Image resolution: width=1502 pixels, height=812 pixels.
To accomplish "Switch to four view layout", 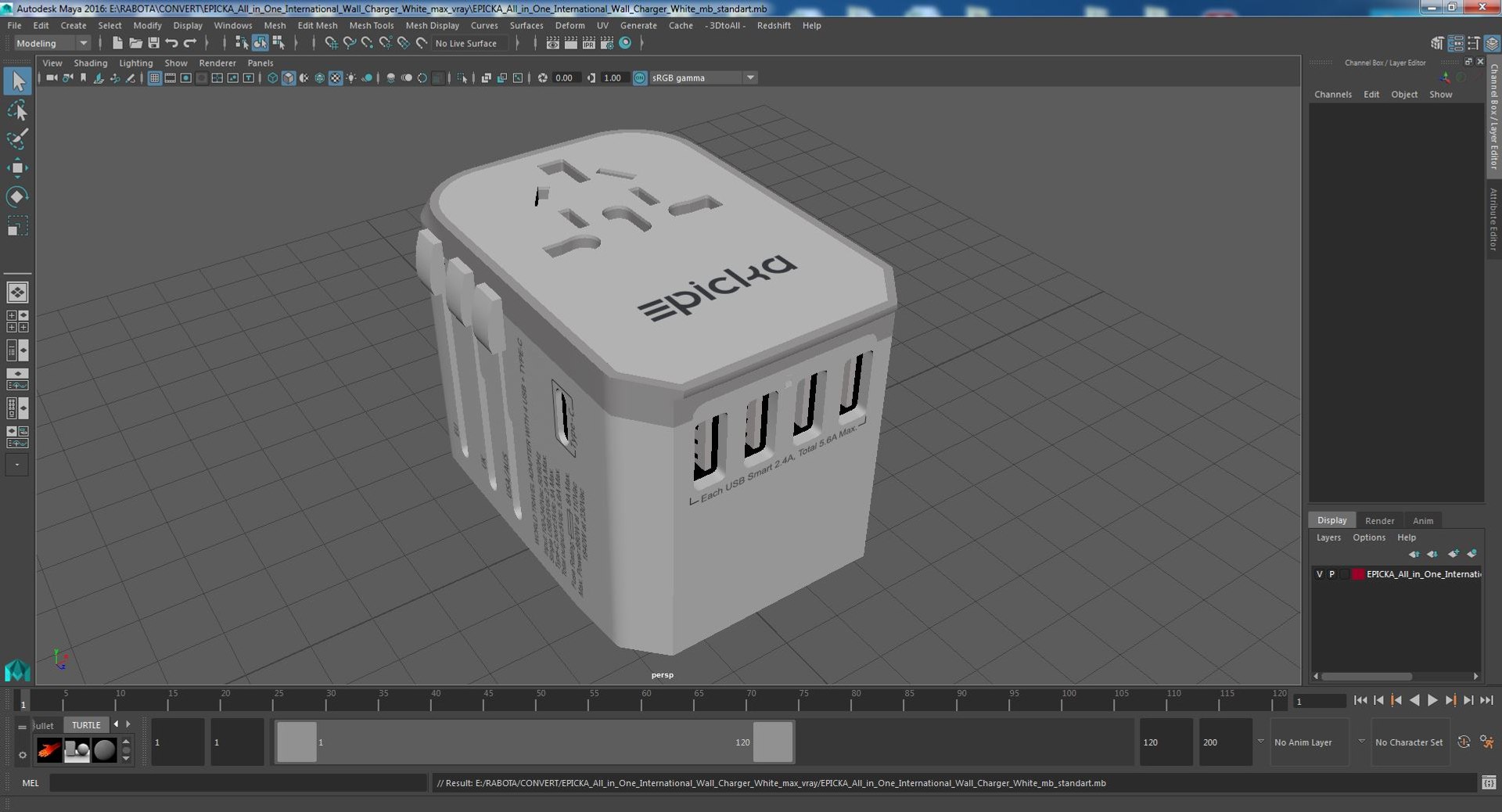I will tap(17, 321).
